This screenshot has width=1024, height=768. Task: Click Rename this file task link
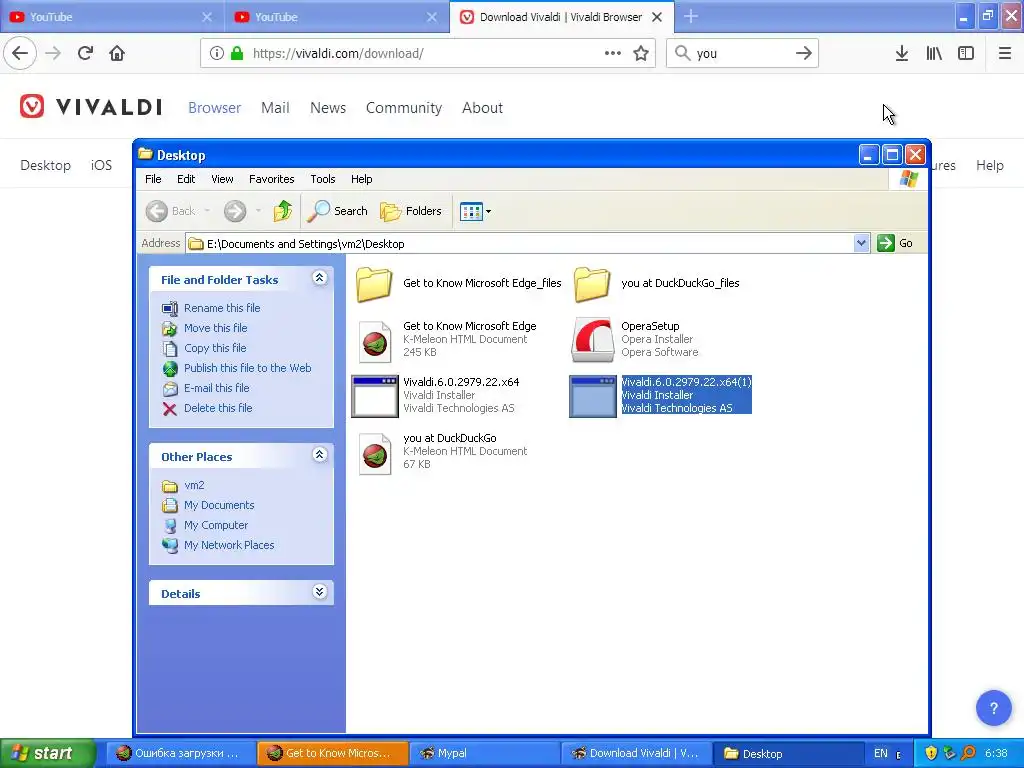click(x=222, y=308)
